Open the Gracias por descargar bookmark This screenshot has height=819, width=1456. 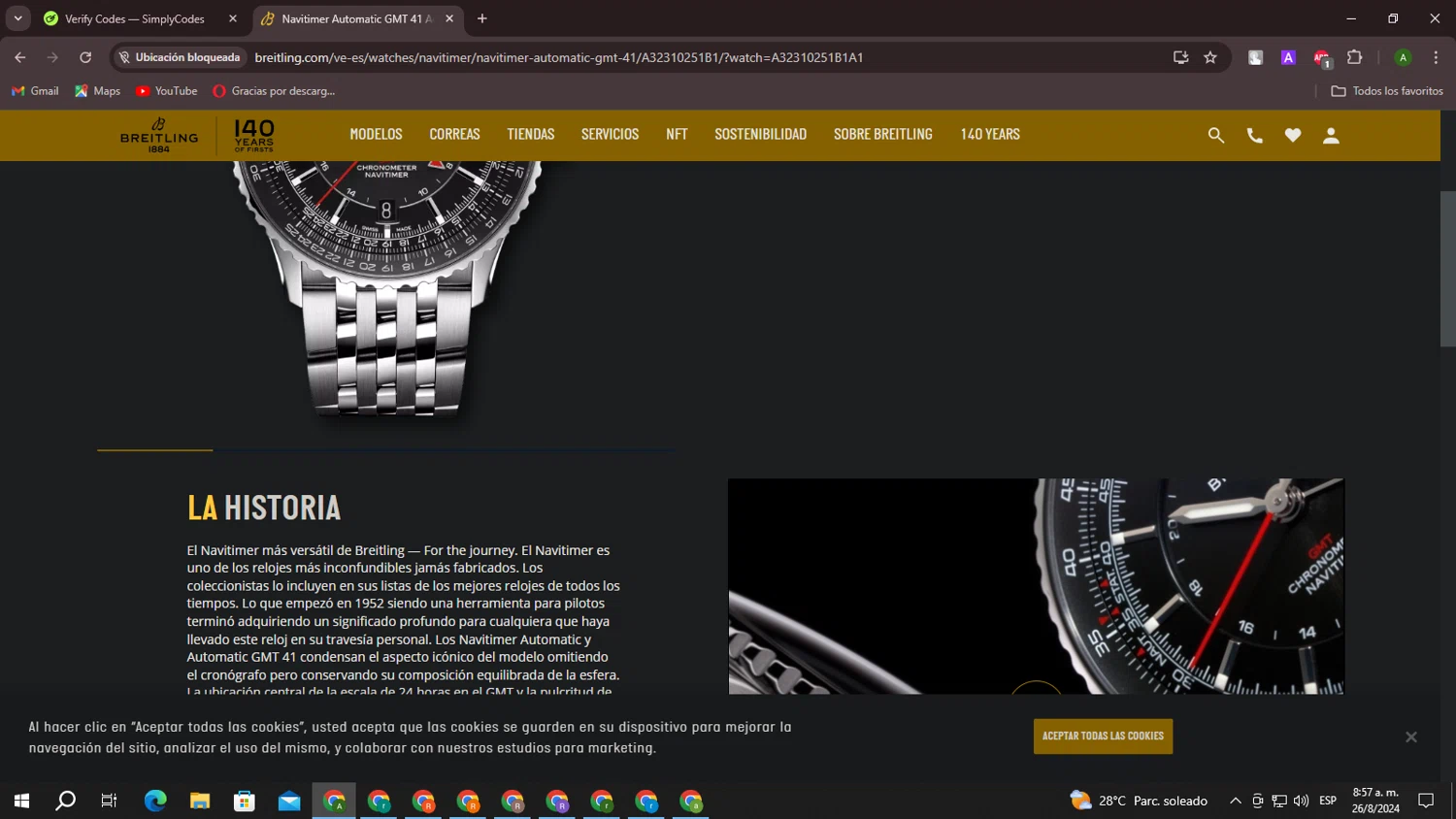pos(274,91)
